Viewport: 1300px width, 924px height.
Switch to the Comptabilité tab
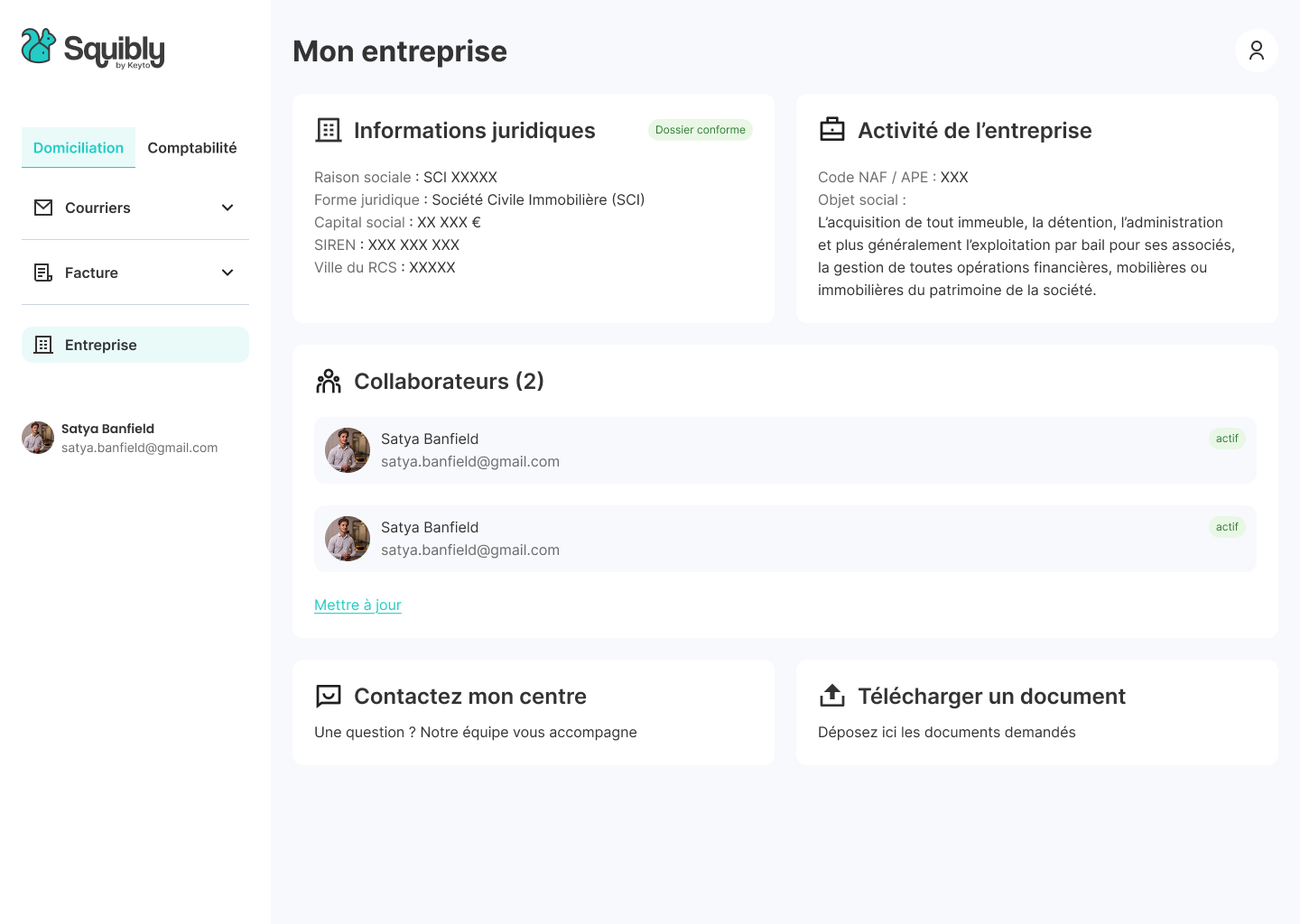coord(192,148)
